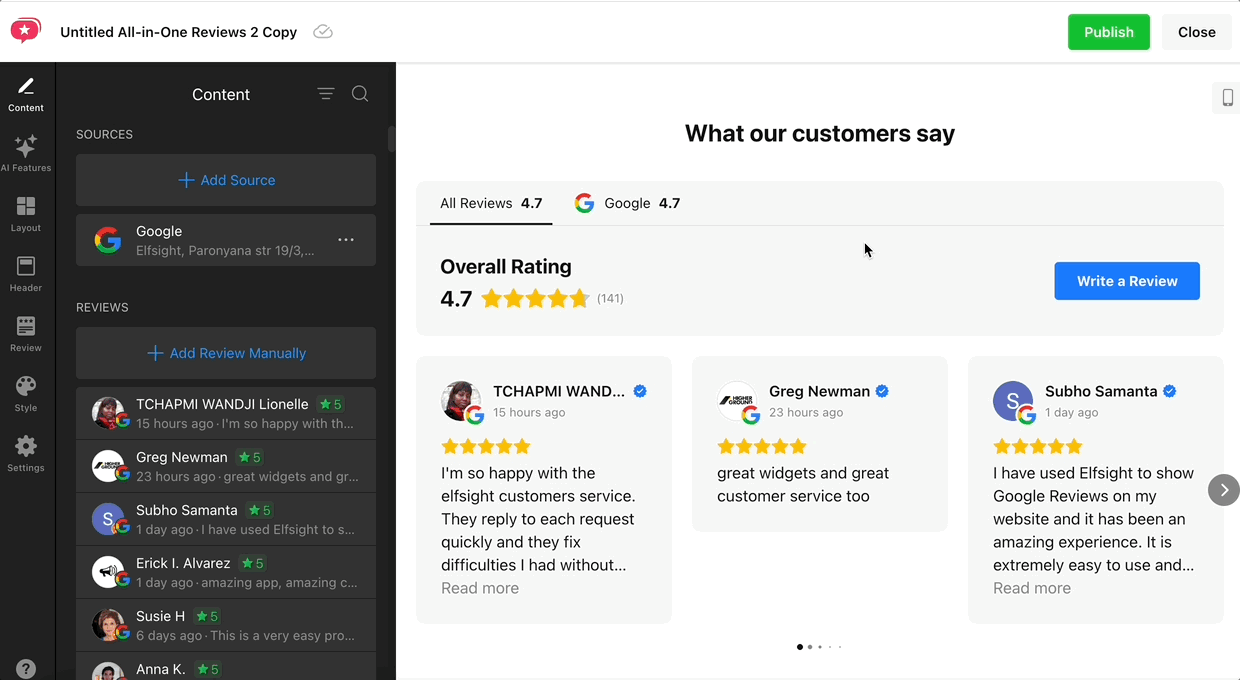The height and width of the screenshot is (680, 1240).
Task: Click the Write a Review button
Action: tap(1126, 281)
